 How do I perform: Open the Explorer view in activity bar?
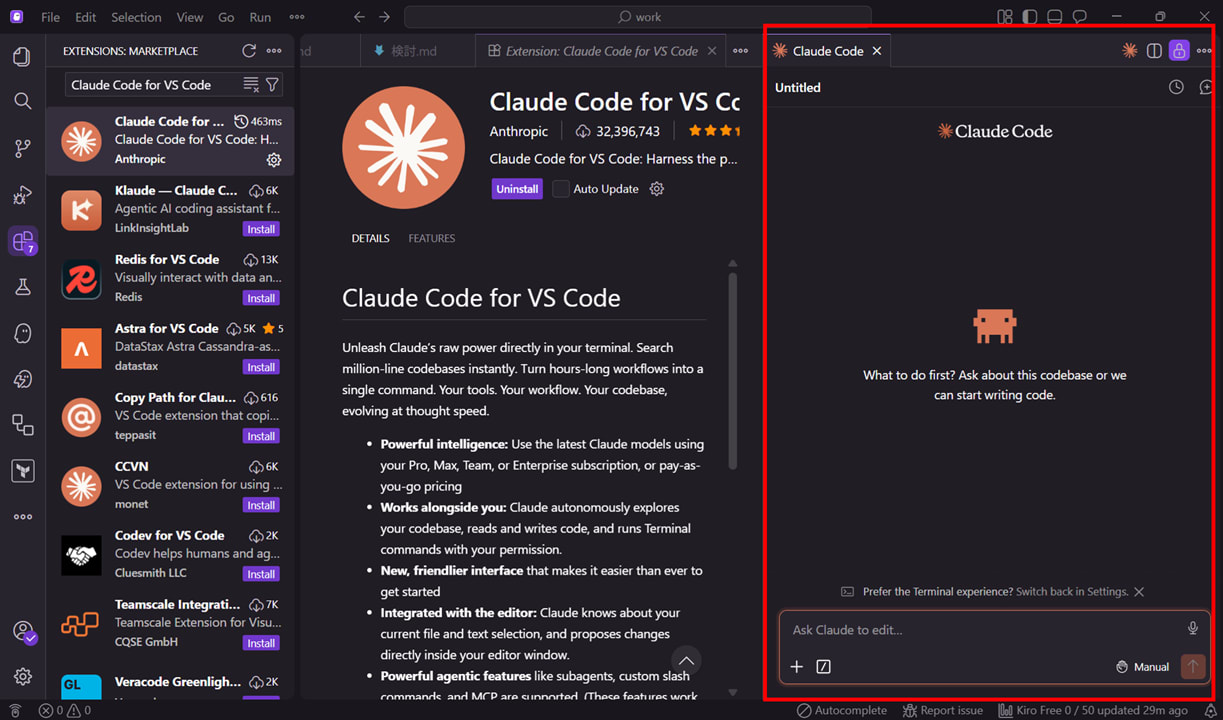[x=22, y=56]
